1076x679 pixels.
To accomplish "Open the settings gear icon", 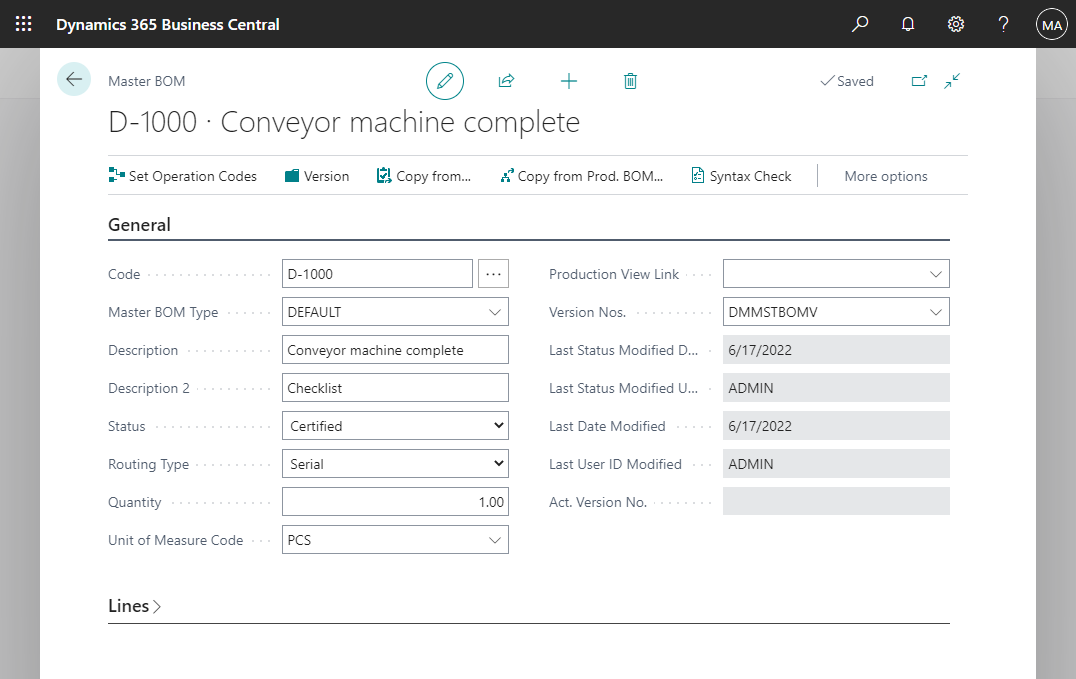I will [956, 24].
